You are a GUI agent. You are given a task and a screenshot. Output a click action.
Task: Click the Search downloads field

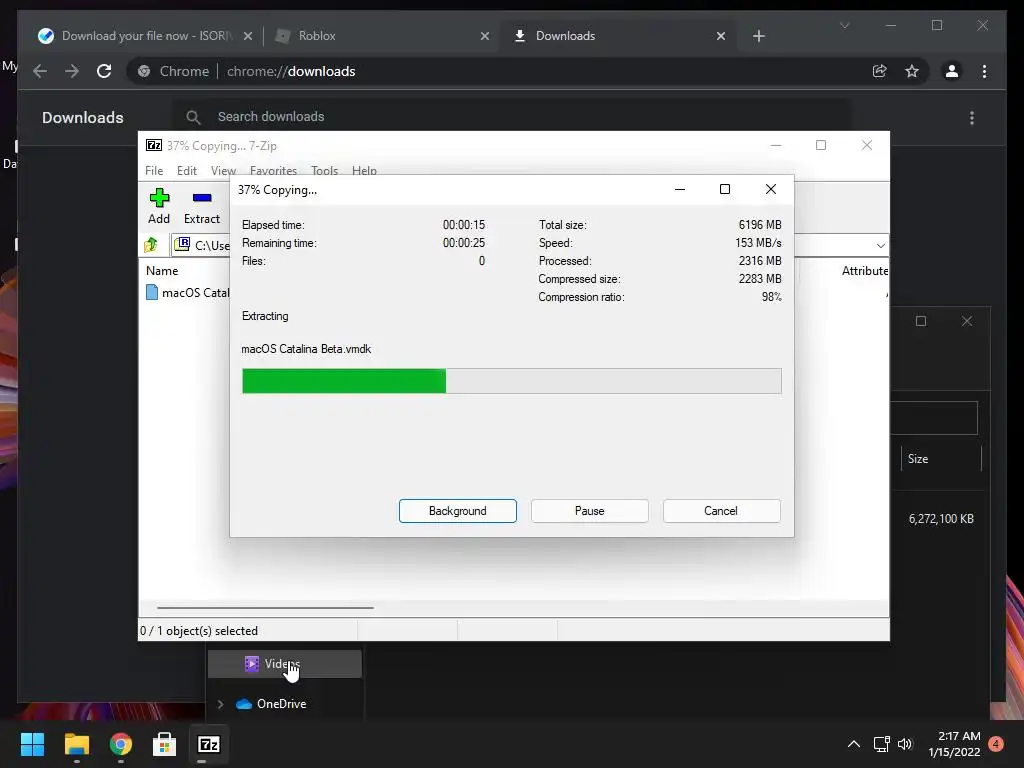[x=513, y=117]
